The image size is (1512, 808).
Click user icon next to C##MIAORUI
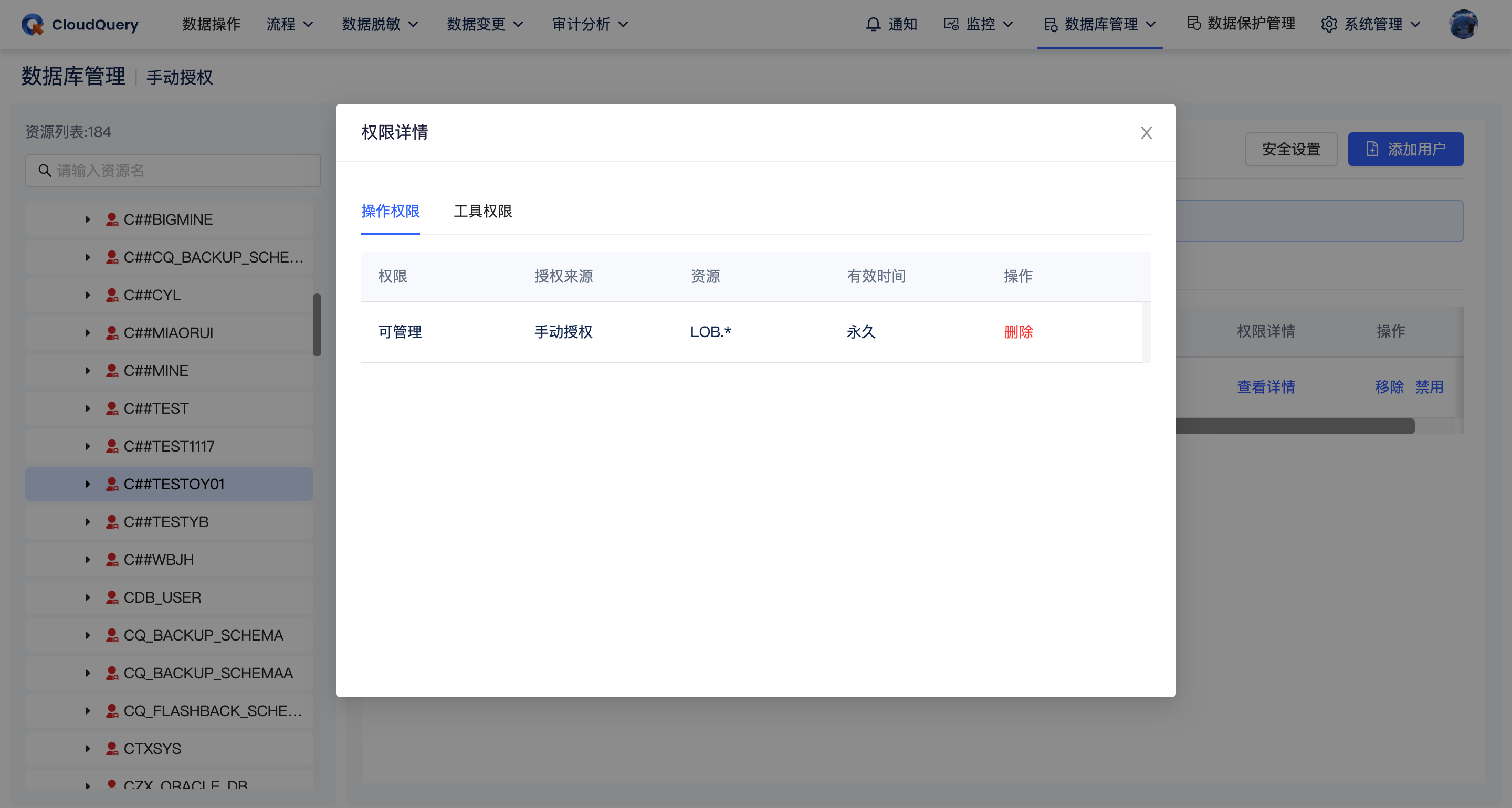111,333
